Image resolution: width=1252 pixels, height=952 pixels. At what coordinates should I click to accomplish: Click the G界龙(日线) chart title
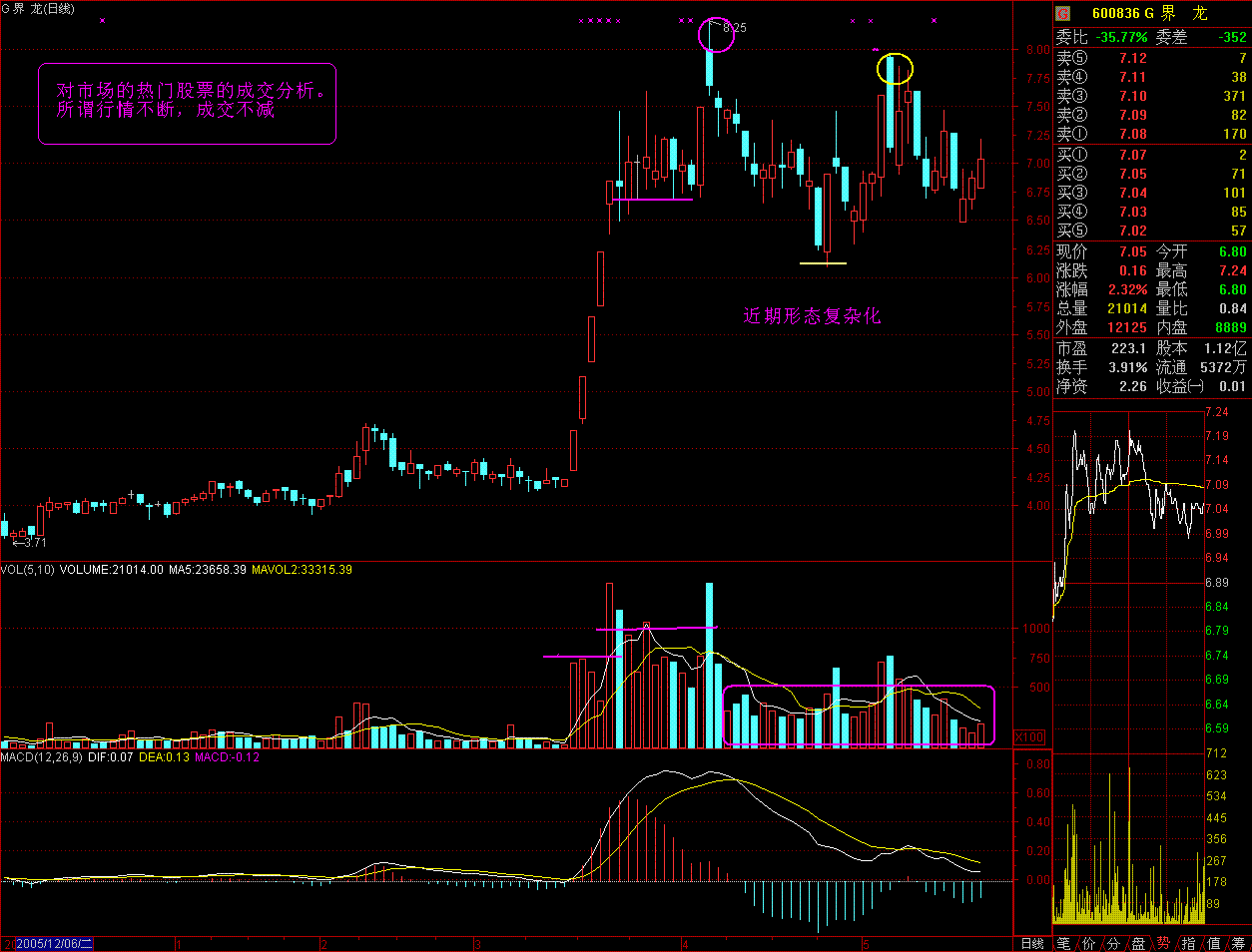[38, 9]
